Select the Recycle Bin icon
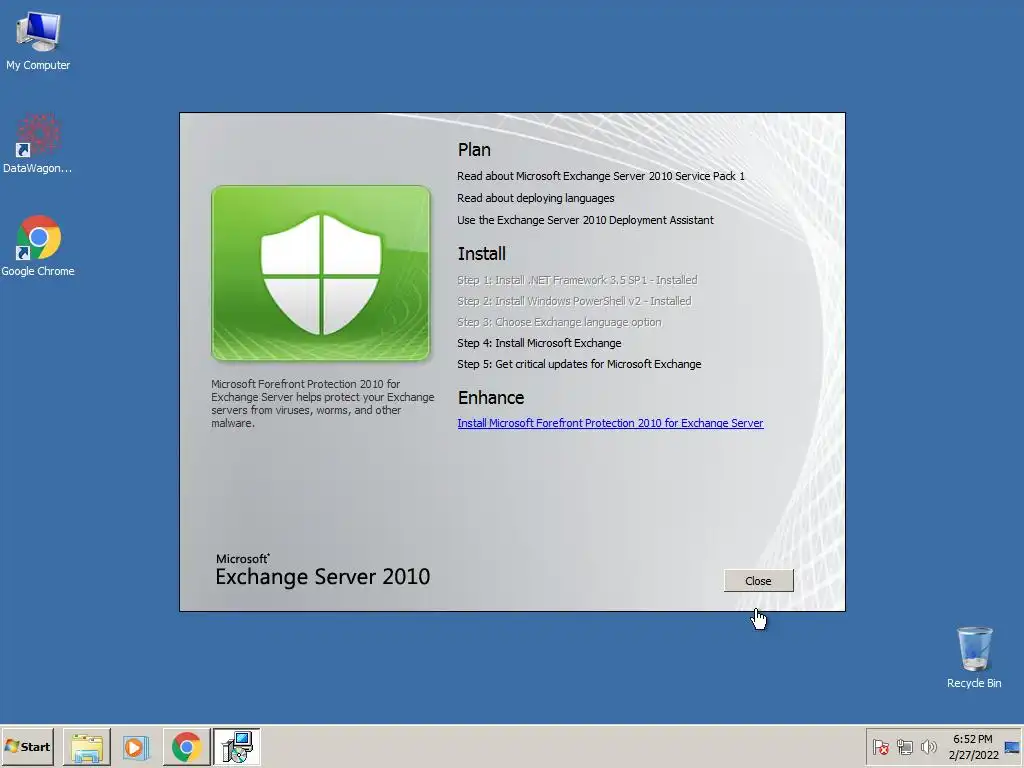Image resolution: width=1024 pixels, height=768 pixels. coord(974,658)
